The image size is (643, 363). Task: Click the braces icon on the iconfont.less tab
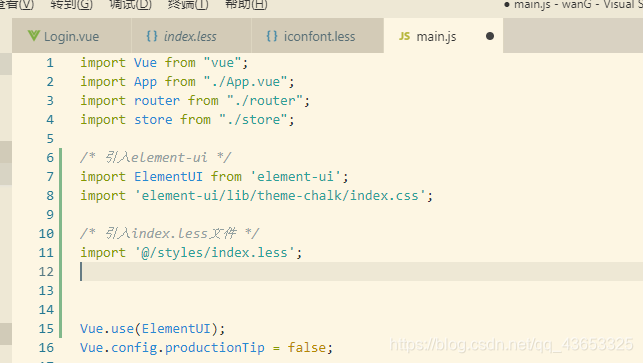272,36
